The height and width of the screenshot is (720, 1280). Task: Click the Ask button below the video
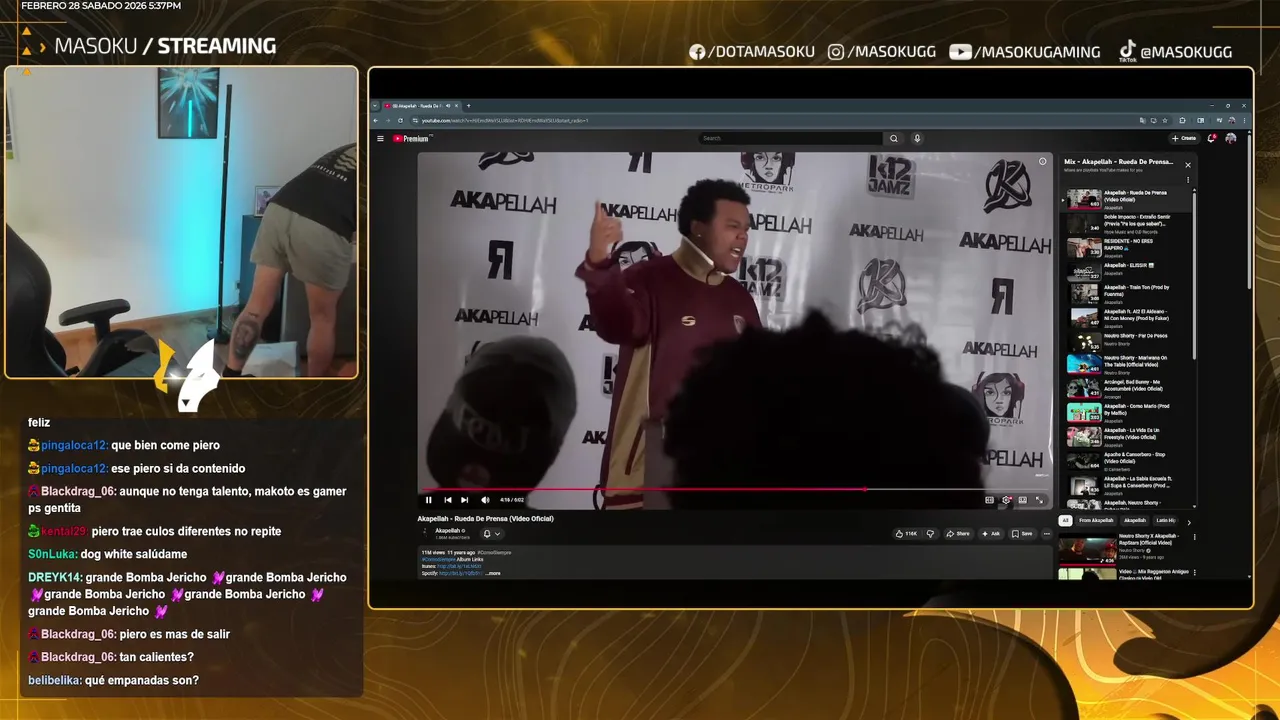pos(991,534)
